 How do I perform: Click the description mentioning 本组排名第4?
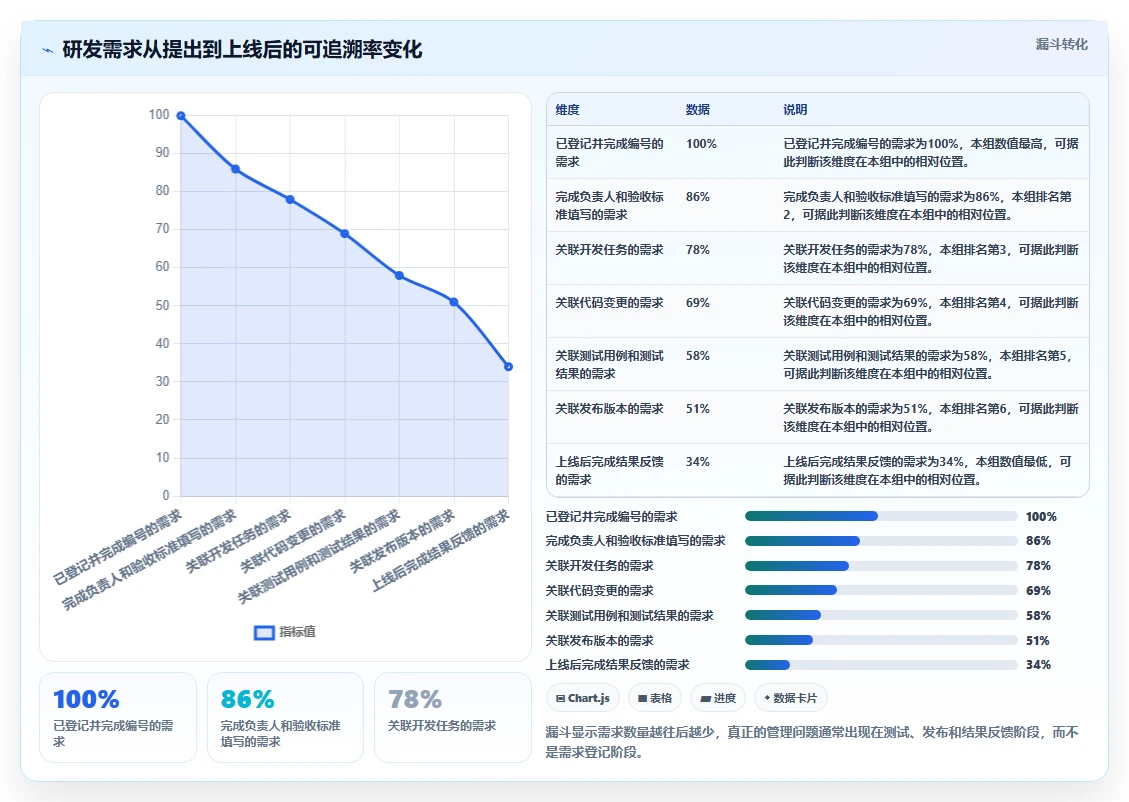point(931,312)
